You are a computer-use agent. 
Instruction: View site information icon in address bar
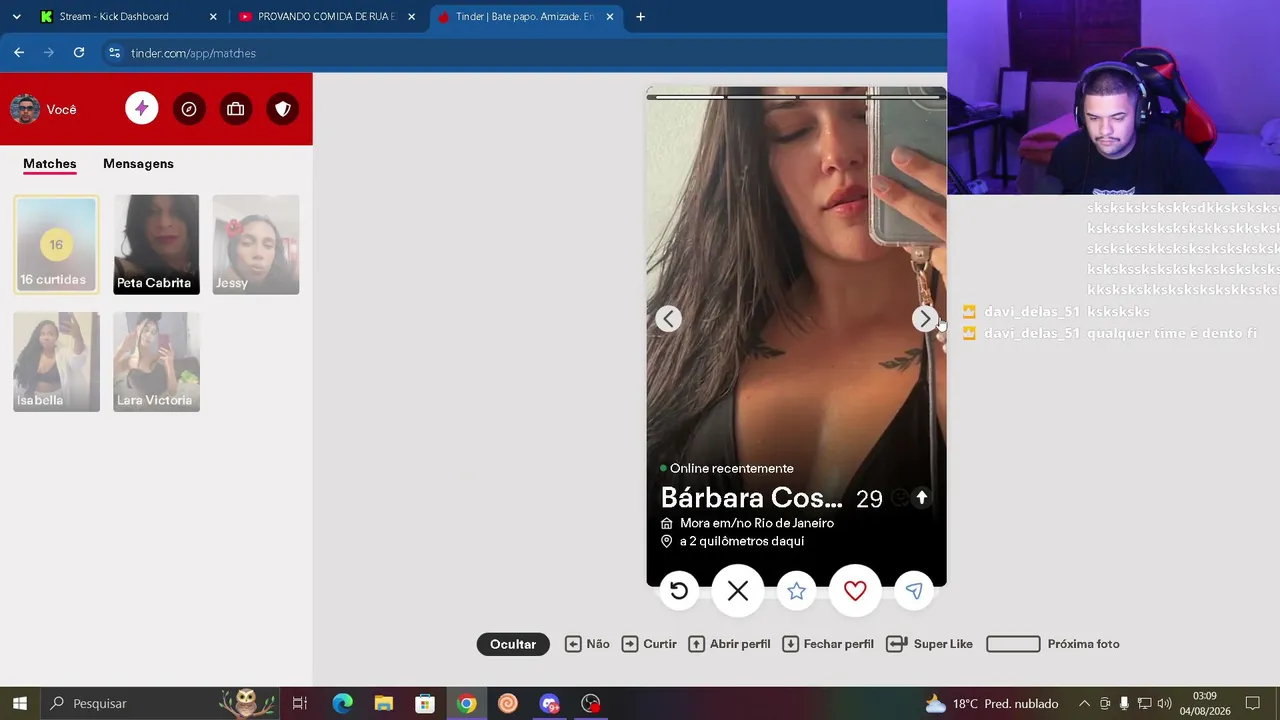pos(114,53)
